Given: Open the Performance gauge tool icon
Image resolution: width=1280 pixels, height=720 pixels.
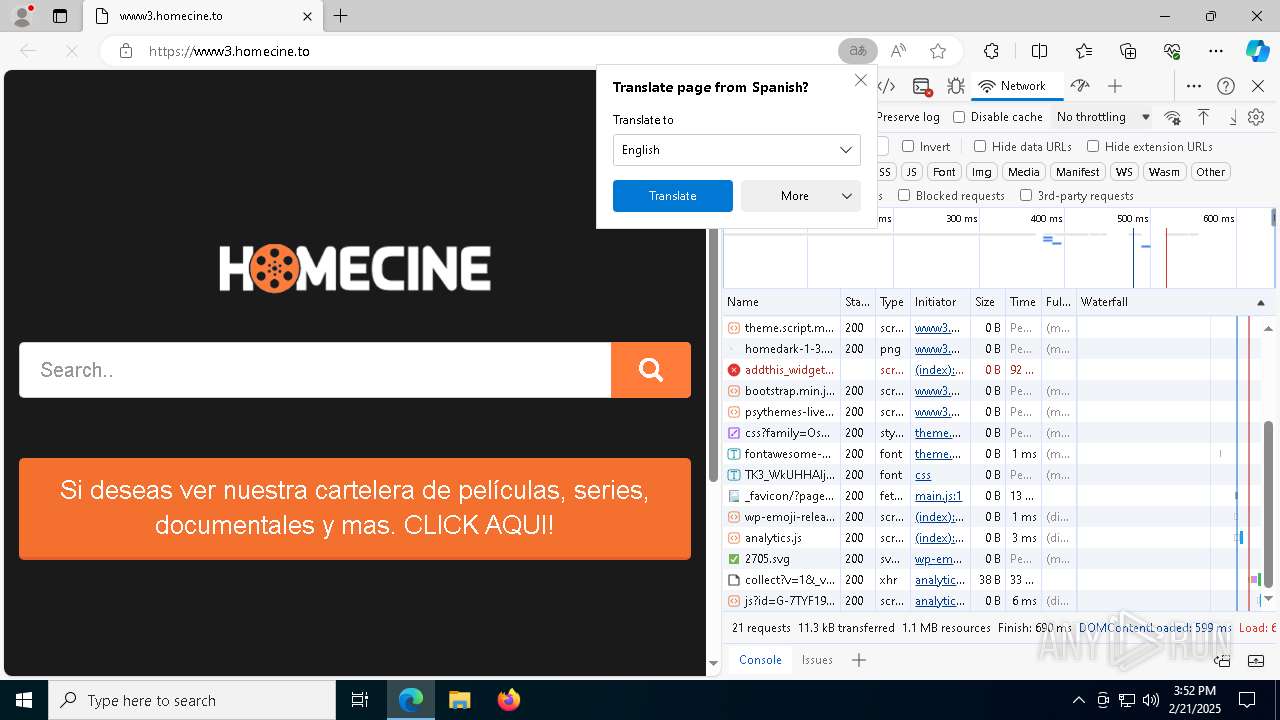Looking at the screenshot, I should [1079, 86].
